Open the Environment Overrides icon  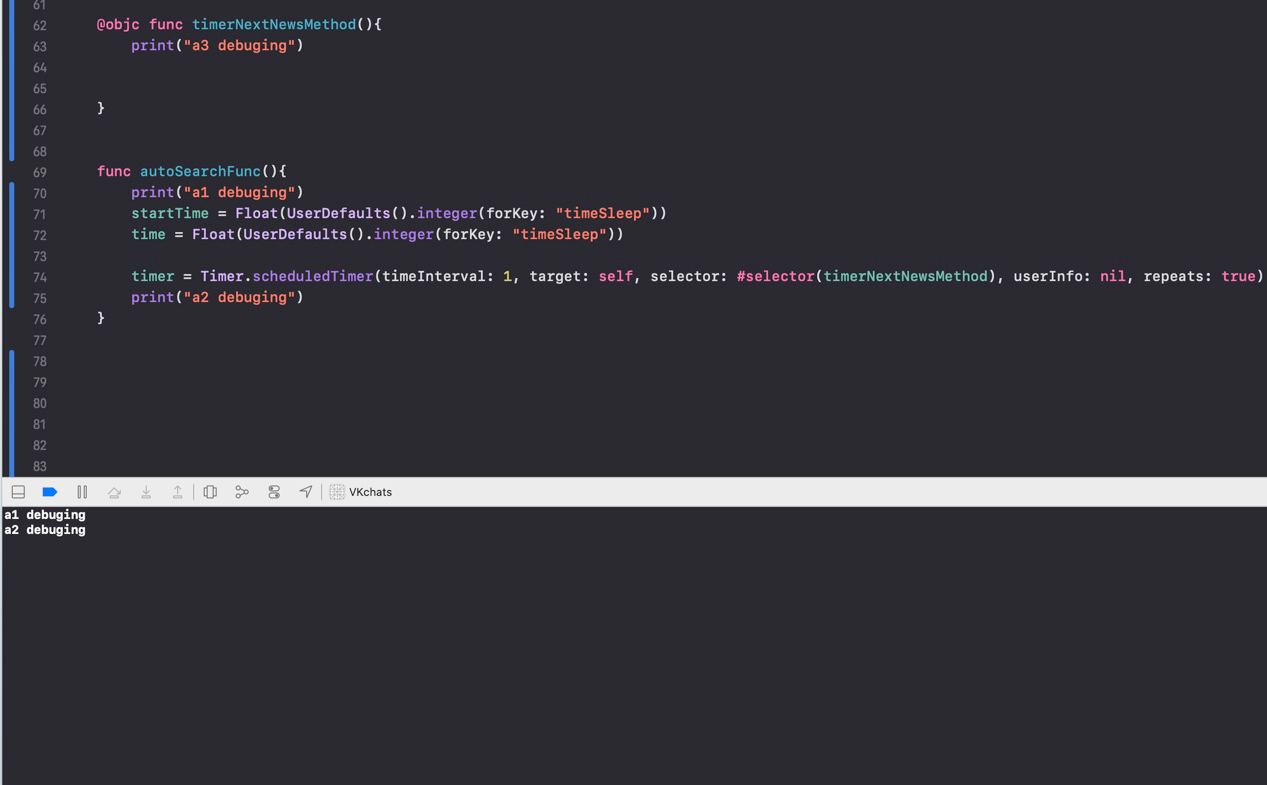click(x=274, y=492)
